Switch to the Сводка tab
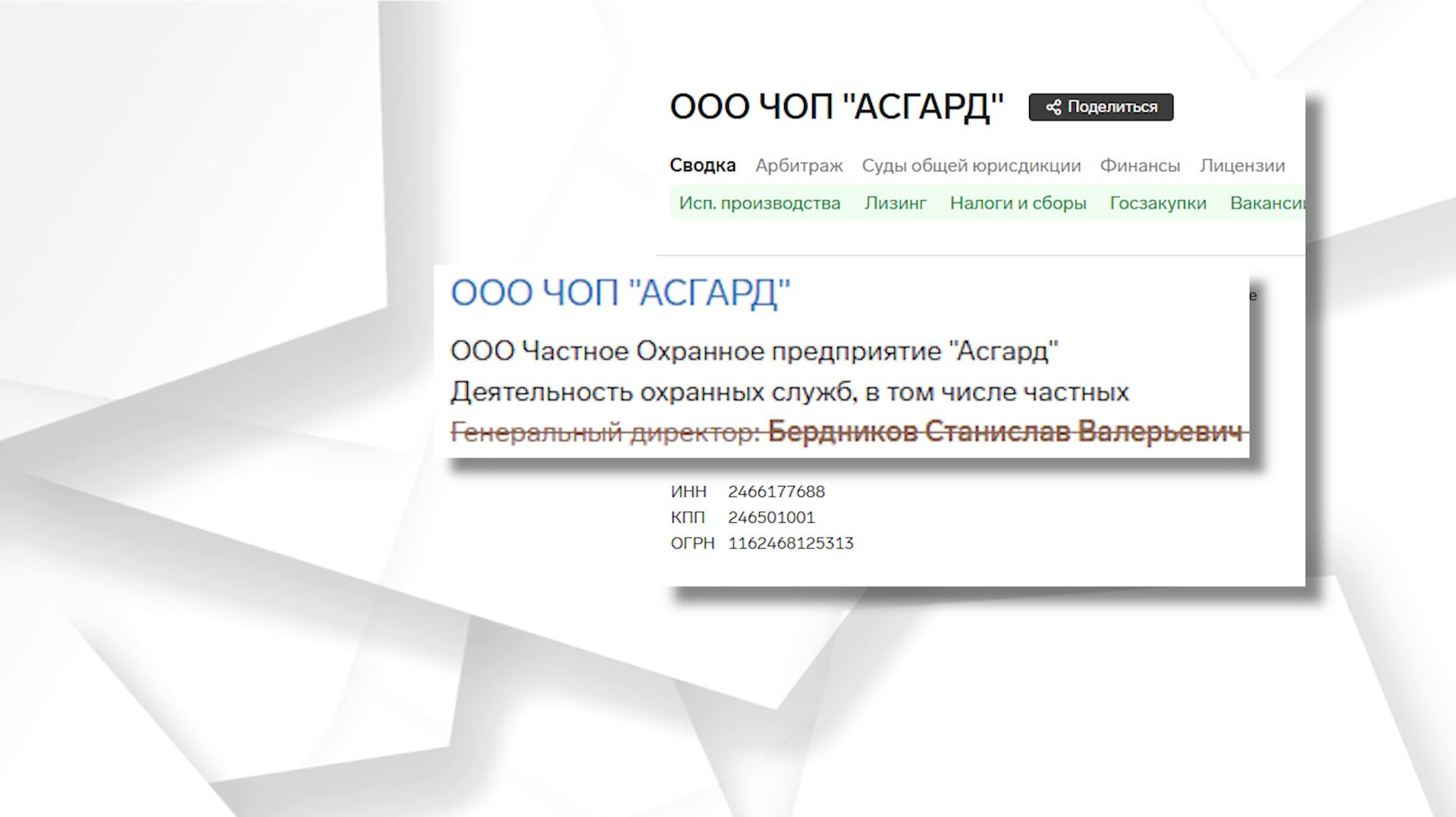Image resolution: width=1456 pixels, height=817 pixels. (x=702, y=165)
